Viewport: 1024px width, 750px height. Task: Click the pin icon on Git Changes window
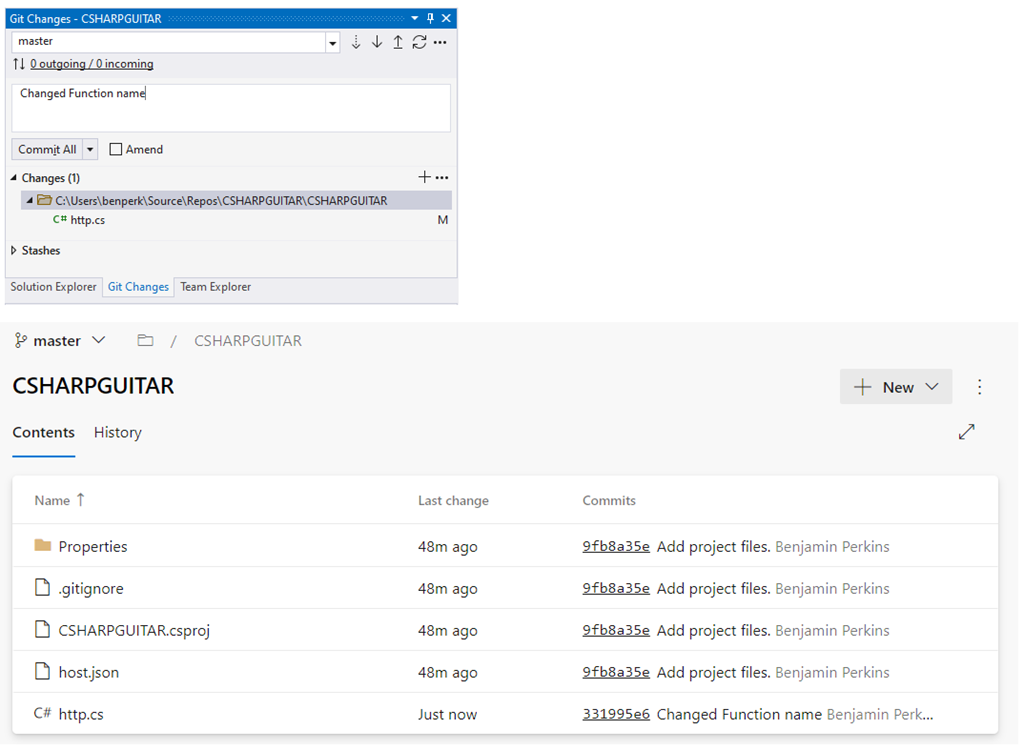click(428, 17)
